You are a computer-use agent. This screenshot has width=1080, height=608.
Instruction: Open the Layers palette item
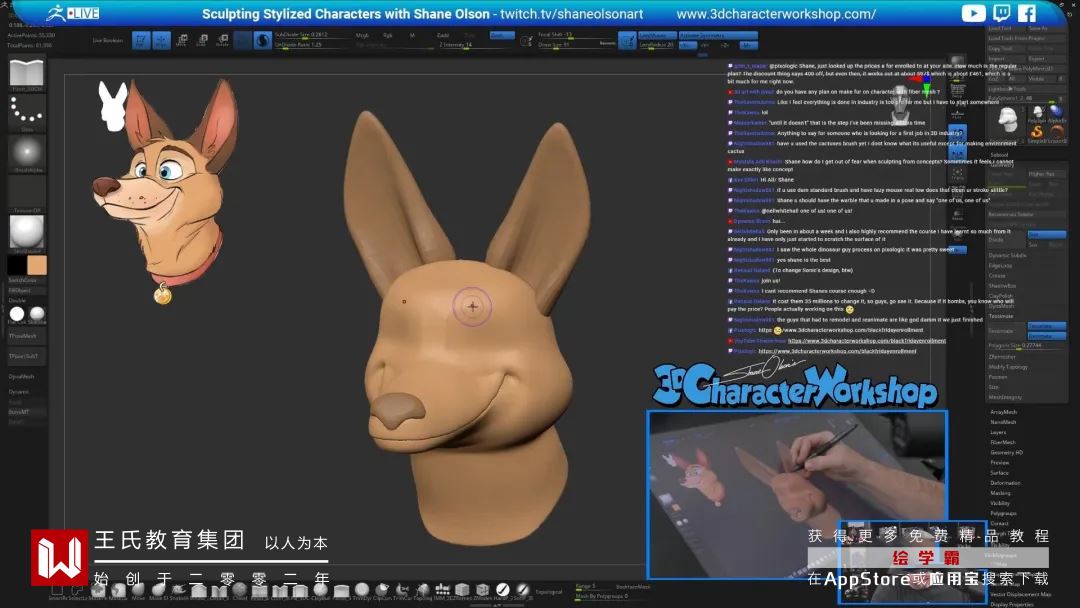(998, 432)
